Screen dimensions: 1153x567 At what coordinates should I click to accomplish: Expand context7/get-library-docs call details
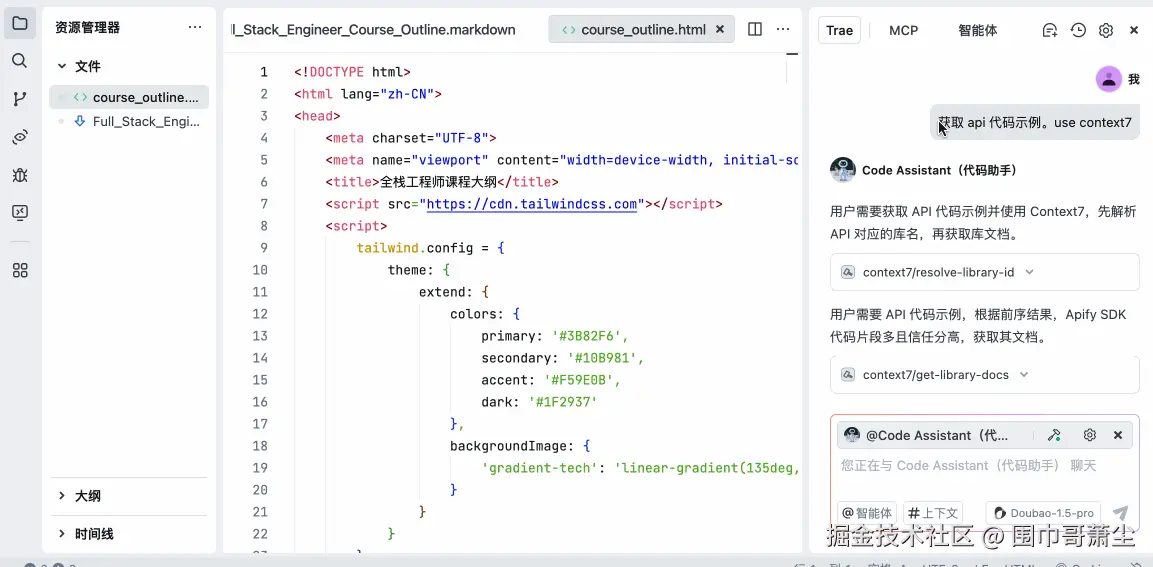pyautogui.click(x=1024, y=375)
